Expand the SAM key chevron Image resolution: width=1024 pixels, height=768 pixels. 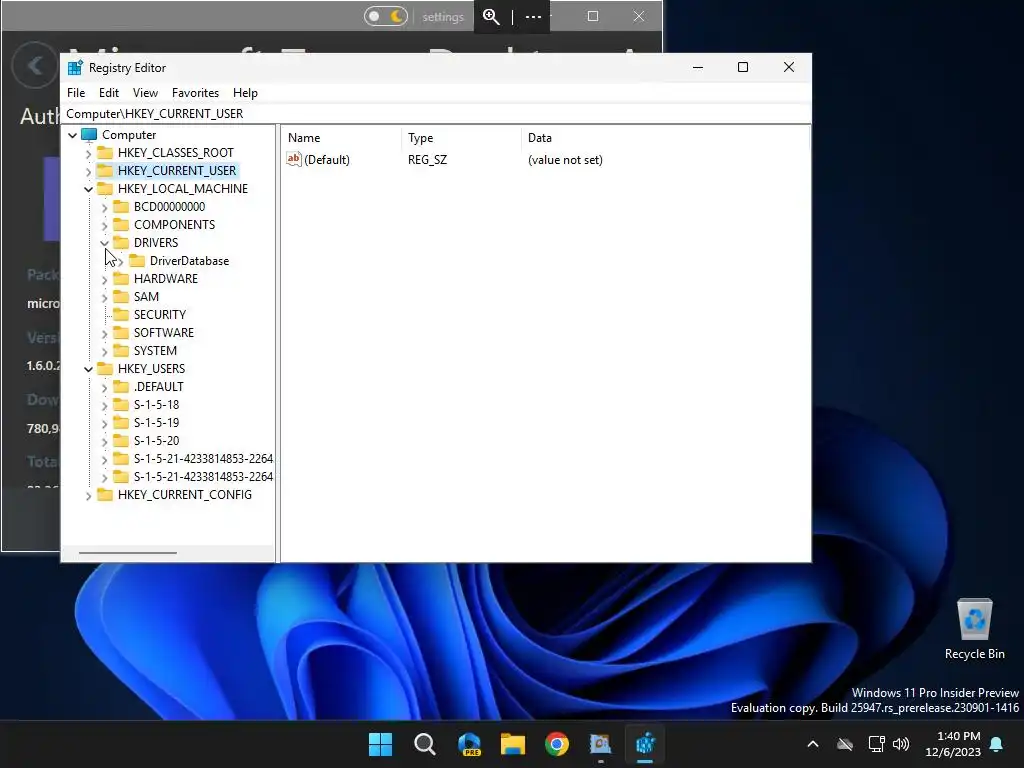[104, 297]
